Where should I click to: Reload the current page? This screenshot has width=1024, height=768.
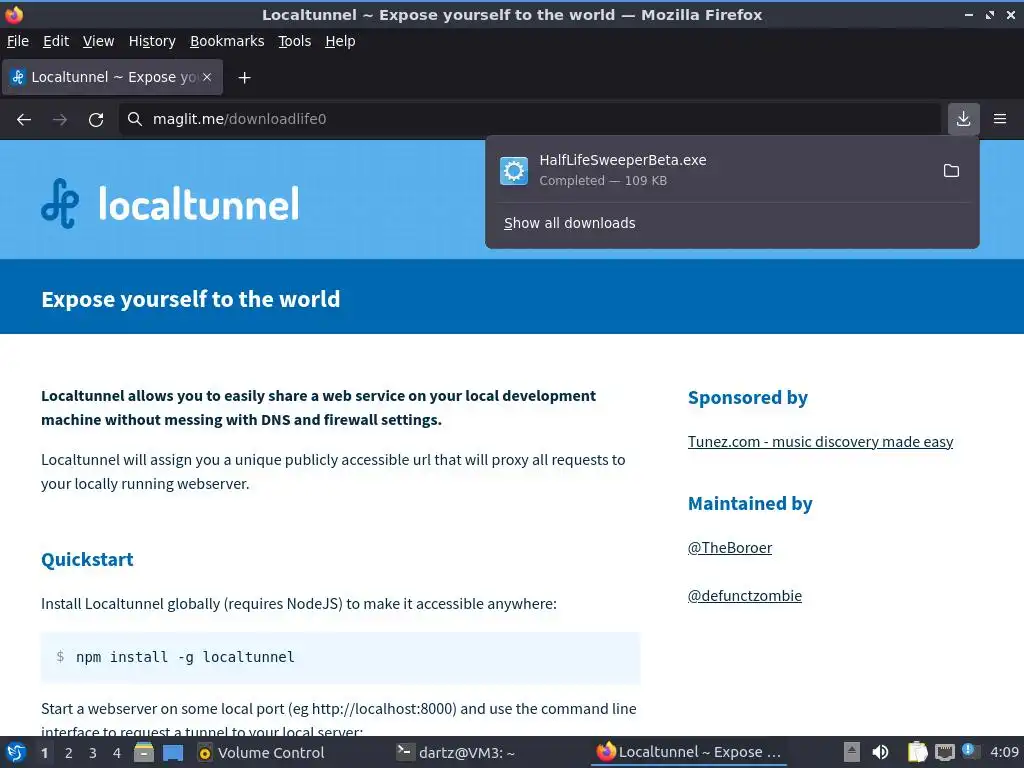(96, 119)
